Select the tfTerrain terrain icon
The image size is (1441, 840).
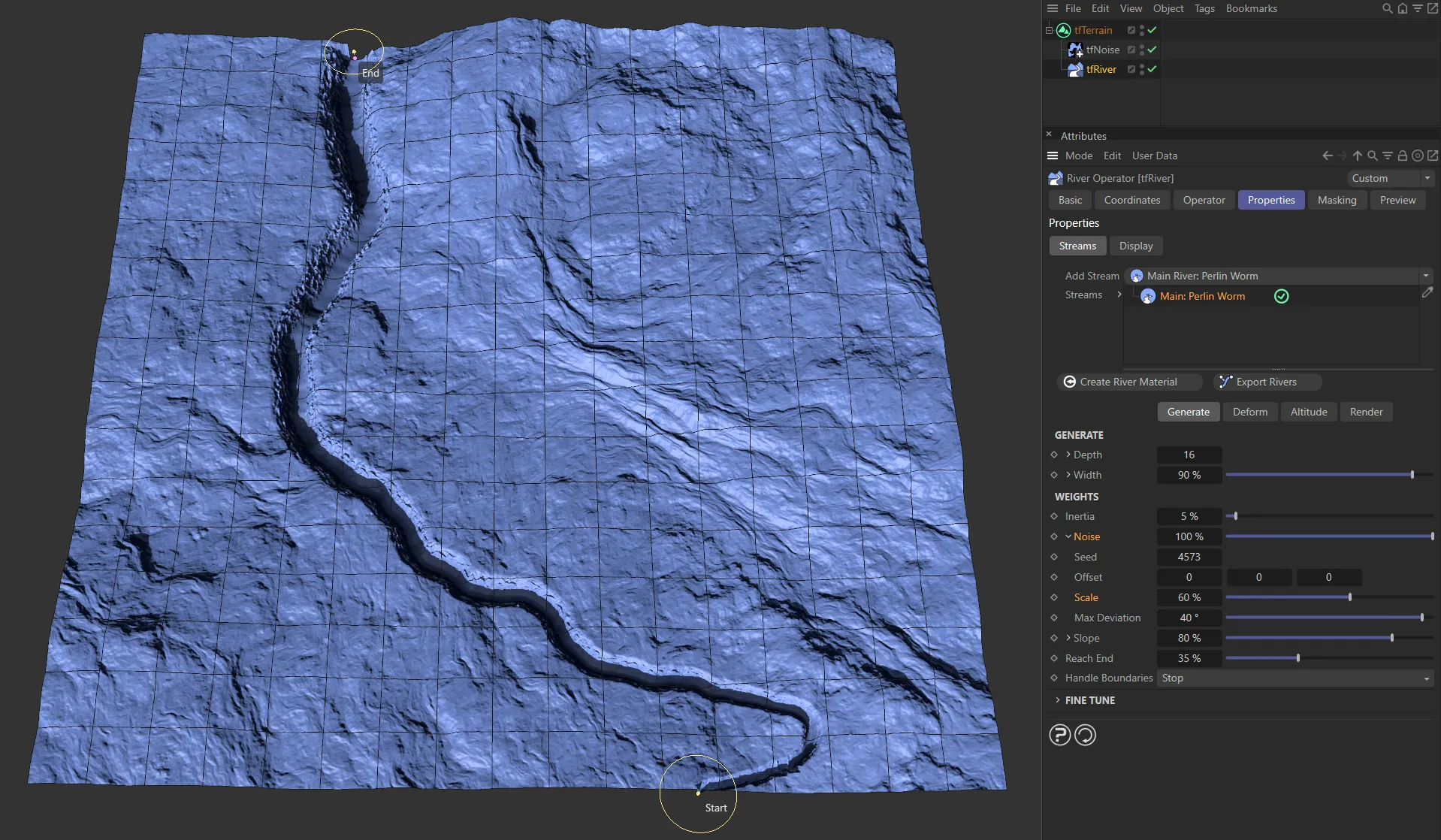tap(1064, 30)
